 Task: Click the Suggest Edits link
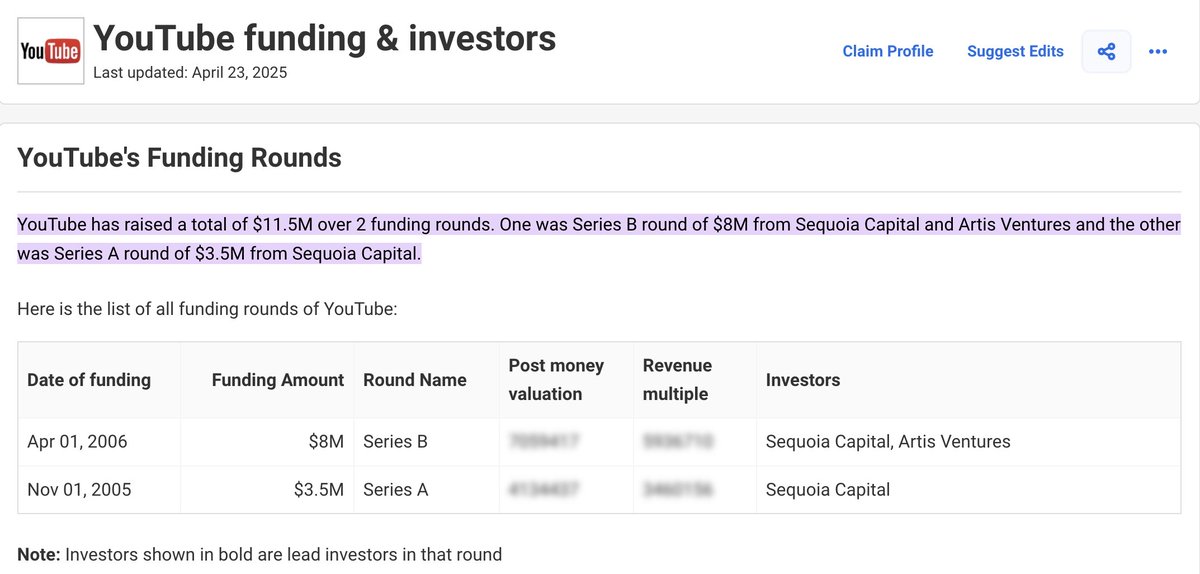pos(1015,51)
